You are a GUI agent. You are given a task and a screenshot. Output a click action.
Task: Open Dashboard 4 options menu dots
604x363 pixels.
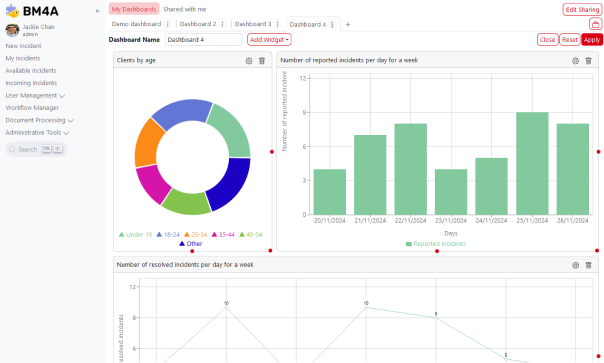(332, 25)
